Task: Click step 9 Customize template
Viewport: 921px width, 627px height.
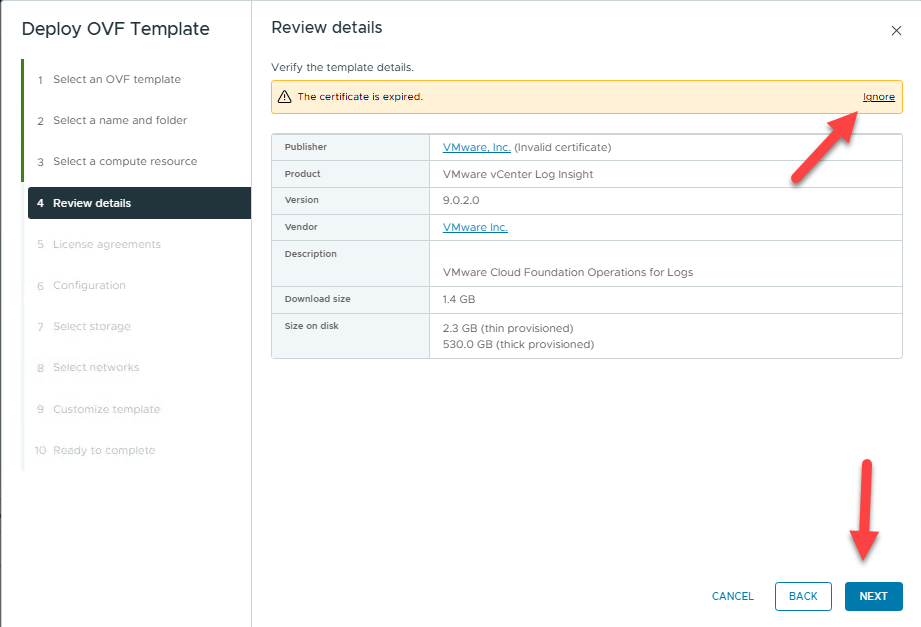Action: point(106,409)
